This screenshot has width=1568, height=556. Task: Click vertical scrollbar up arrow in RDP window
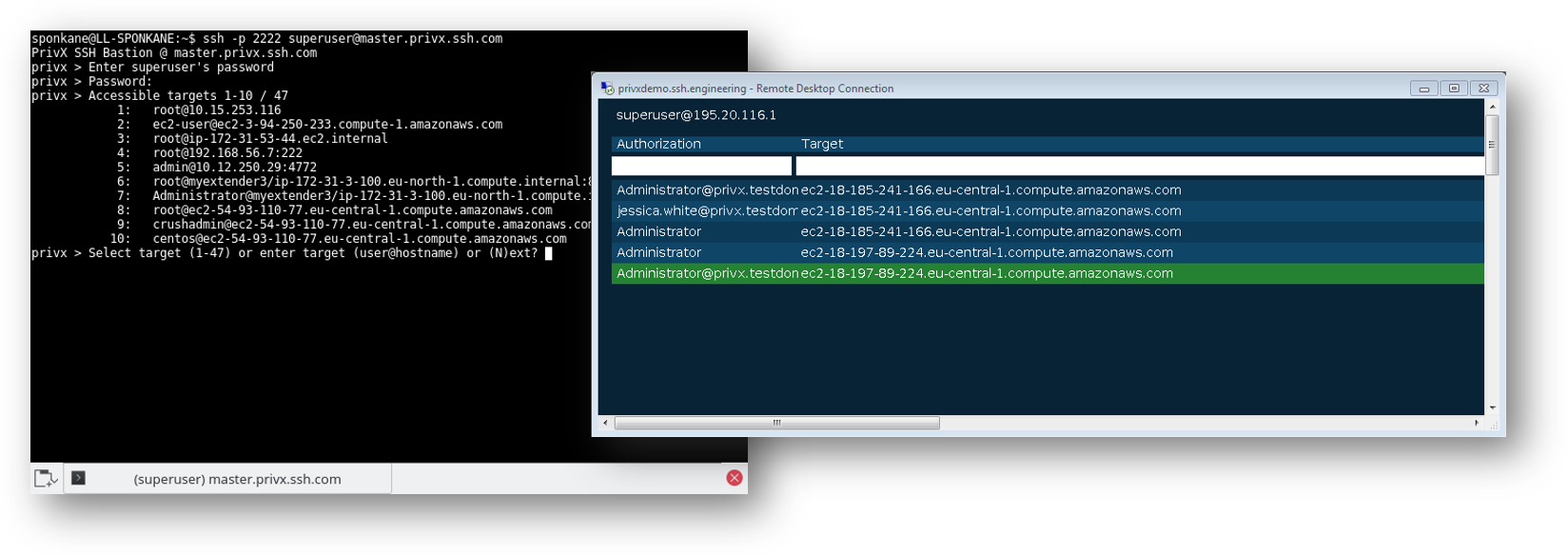pos(1492,107)
